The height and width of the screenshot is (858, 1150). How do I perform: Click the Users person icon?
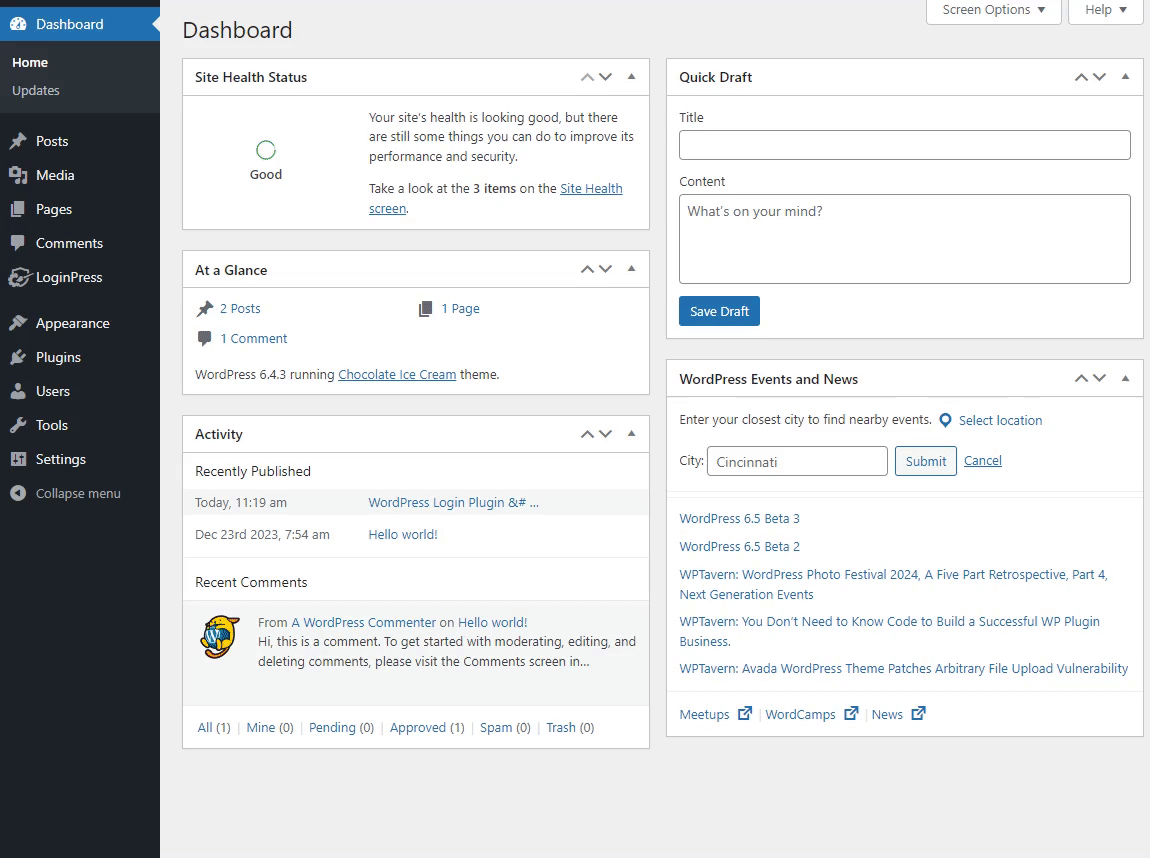click(x=18, y=391)
